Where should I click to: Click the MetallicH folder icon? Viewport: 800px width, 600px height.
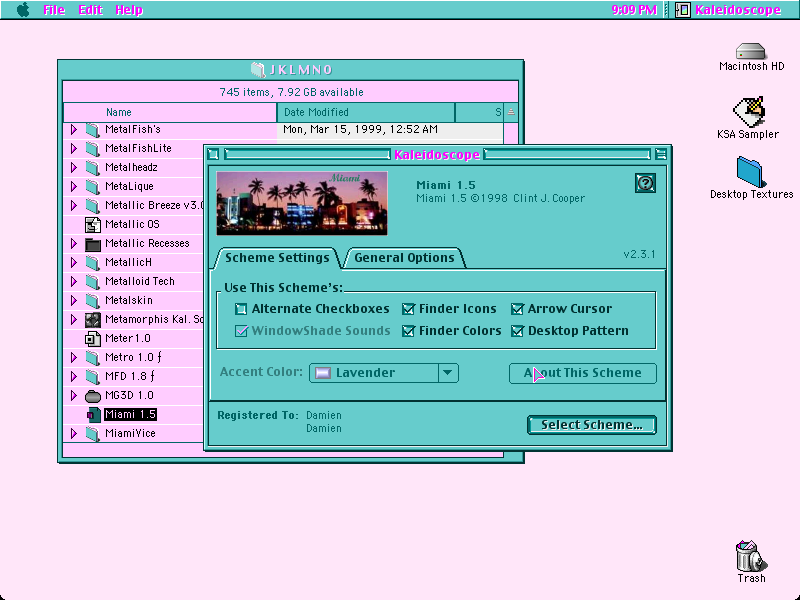[x=92, y=263]
